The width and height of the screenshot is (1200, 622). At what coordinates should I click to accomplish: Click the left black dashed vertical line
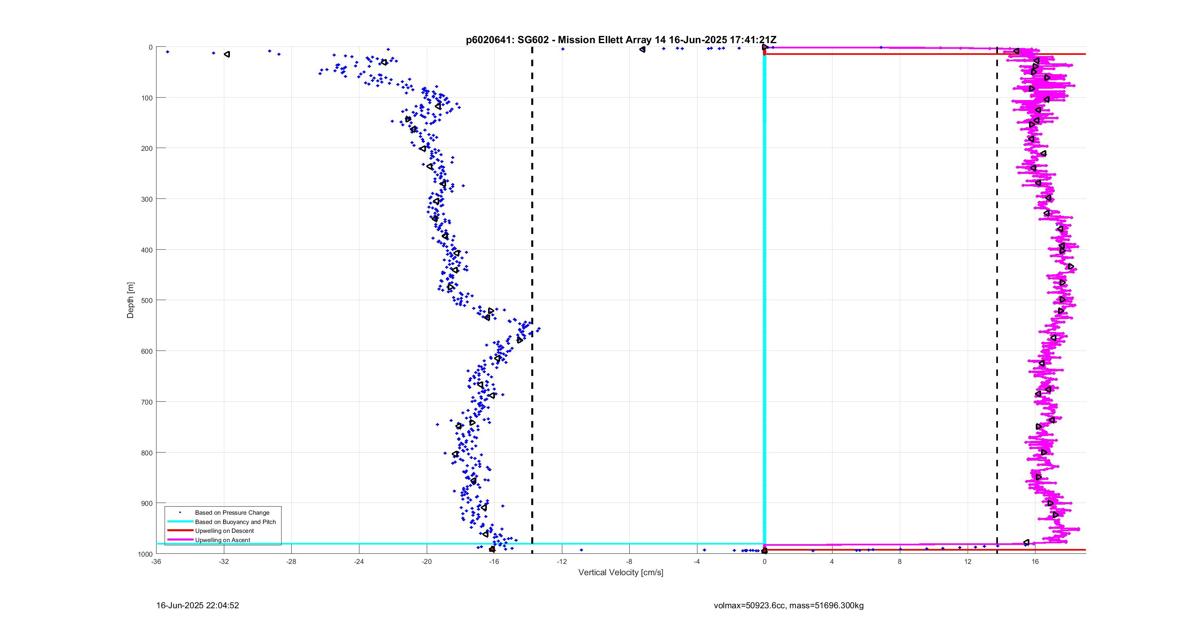(x=532, y=300)
